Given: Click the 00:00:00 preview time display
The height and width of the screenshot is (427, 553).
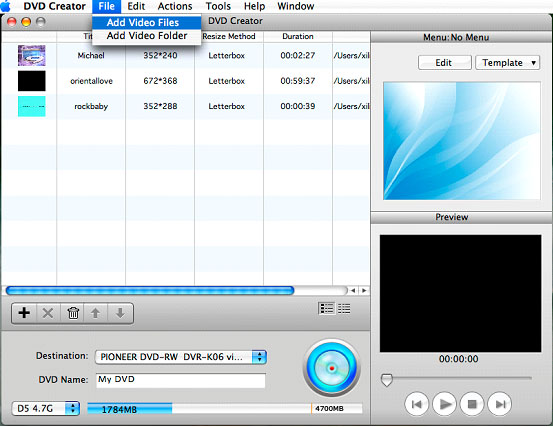Looking at the screenshot, I should (x=458, y=359).
